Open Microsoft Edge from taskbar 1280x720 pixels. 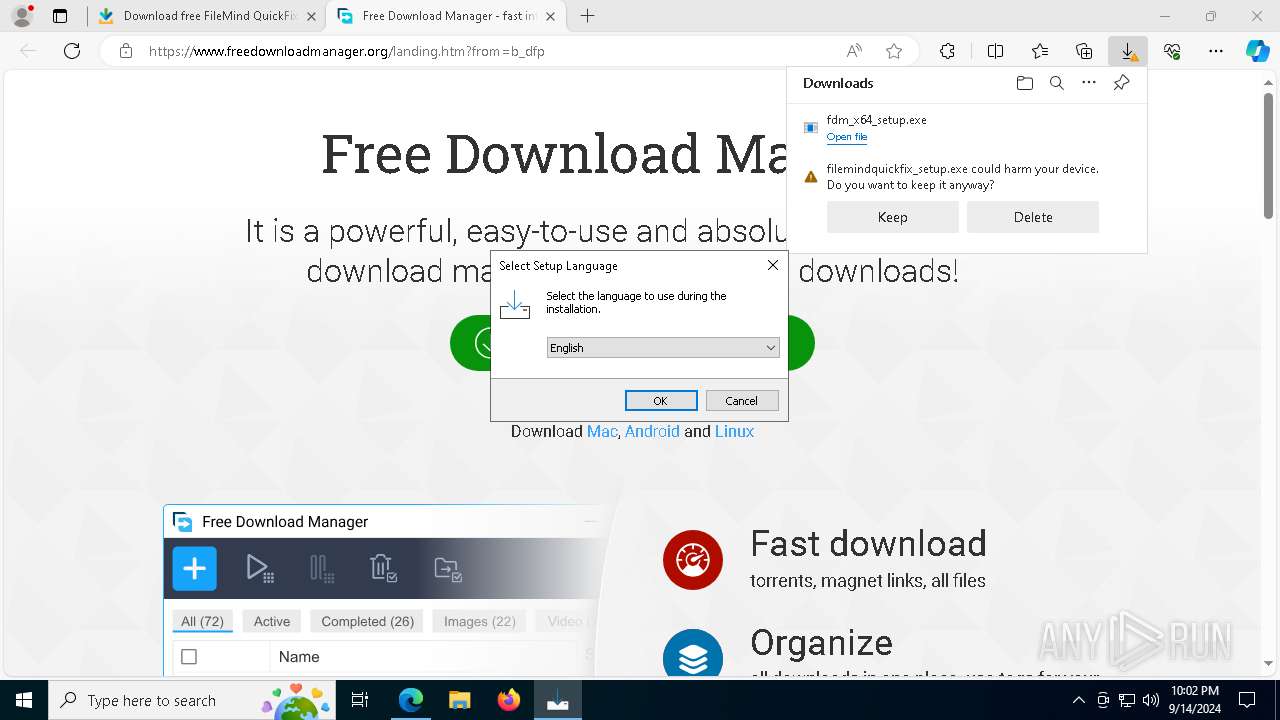tap(411, 700)
